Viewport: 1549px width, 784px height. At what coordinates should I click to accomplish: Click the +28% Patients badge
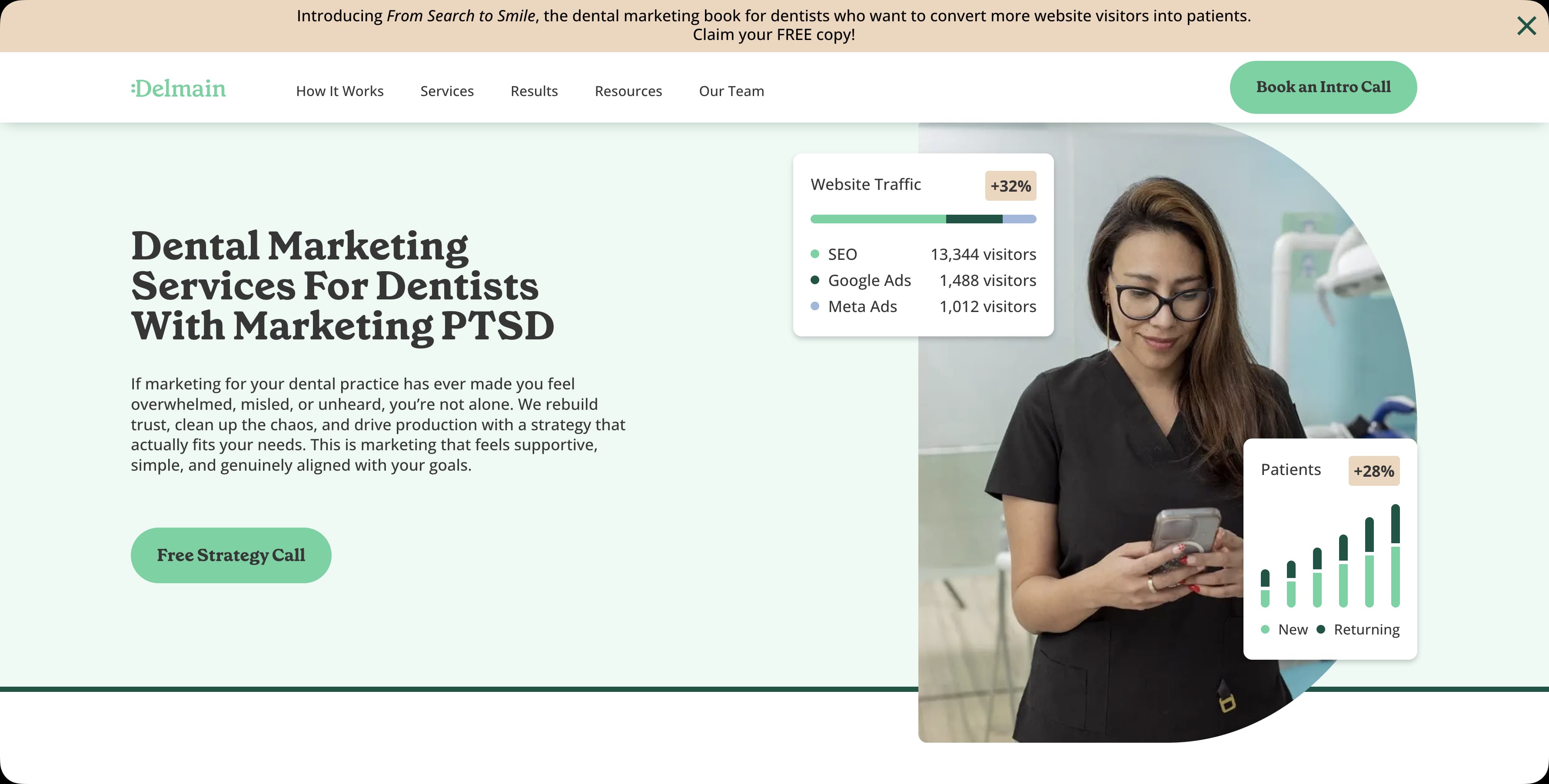click(x=1374, y=471)
